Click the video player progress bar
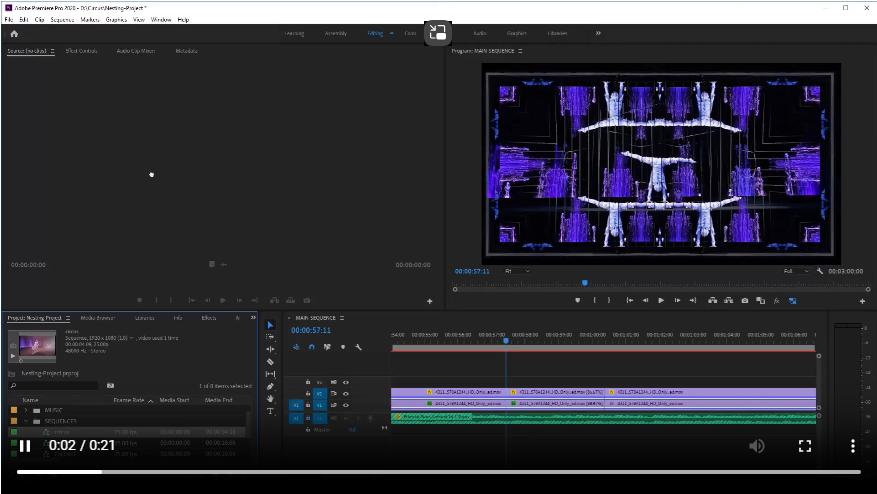Viewport: 877px width, 494px height. click(x=438, y=472)
